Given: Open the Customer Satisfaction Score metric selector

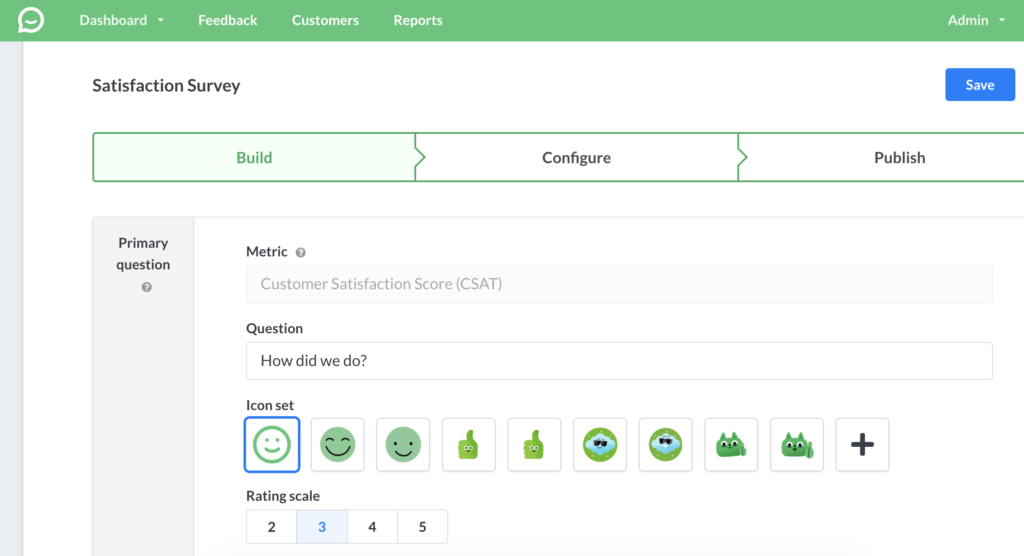Looking at the screenshot, I should [x=619, y=284].
